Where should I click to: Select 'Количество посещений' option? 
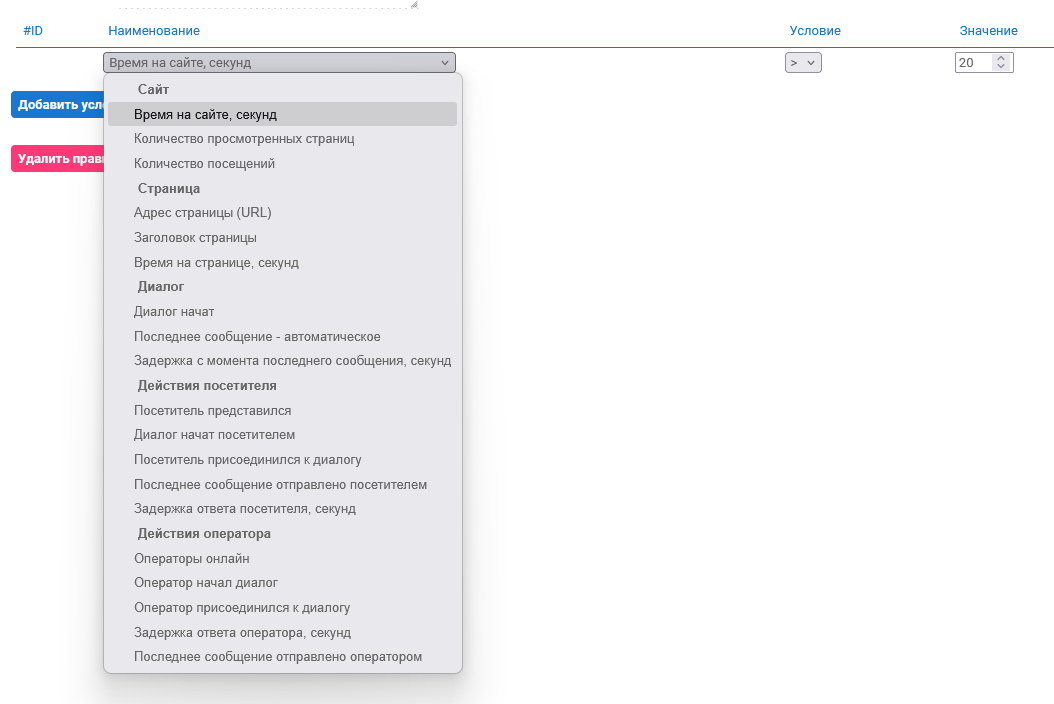pos(204,163)
